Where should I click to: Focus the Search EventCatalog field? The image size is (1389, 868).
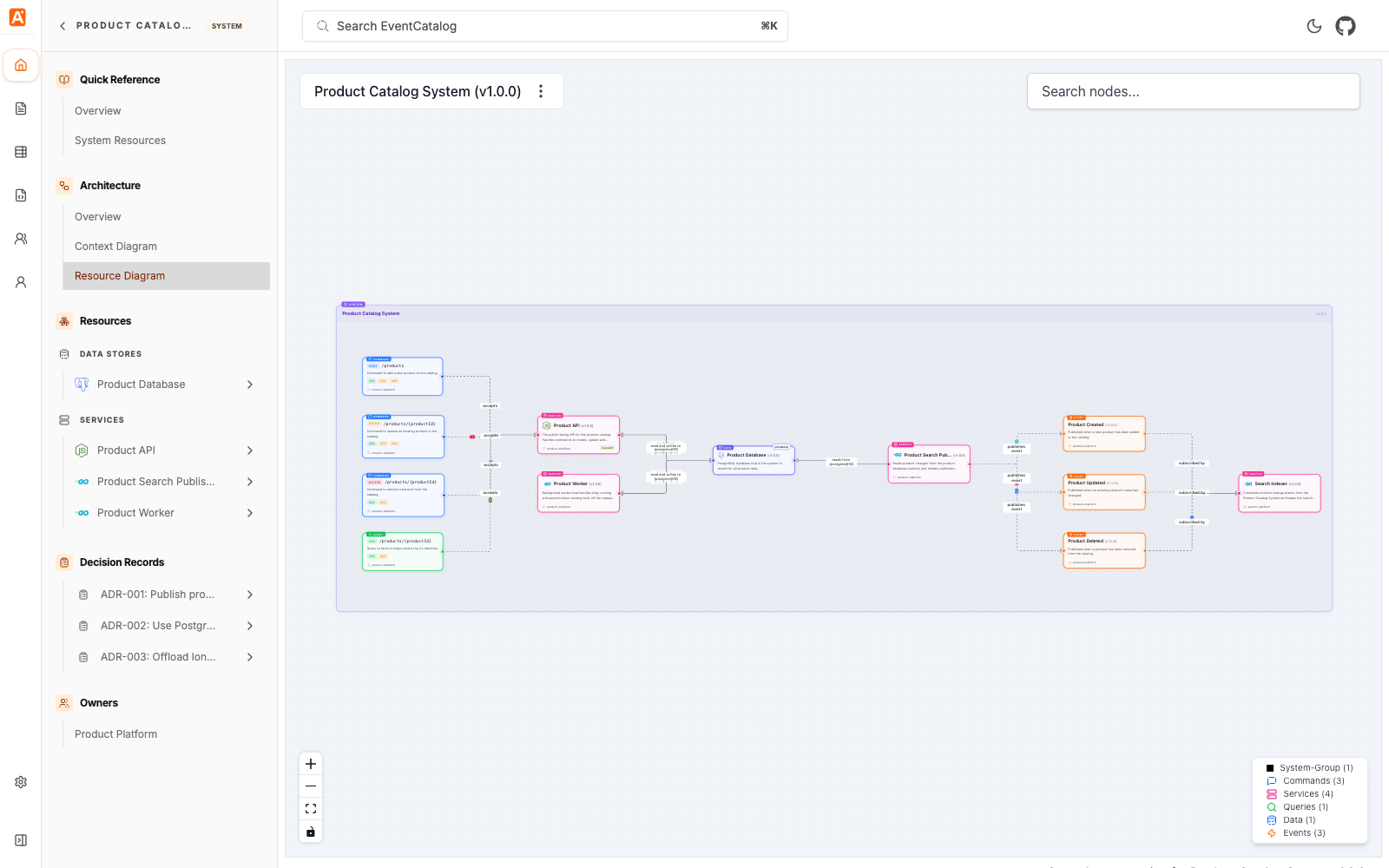click(x=545, y=26)
